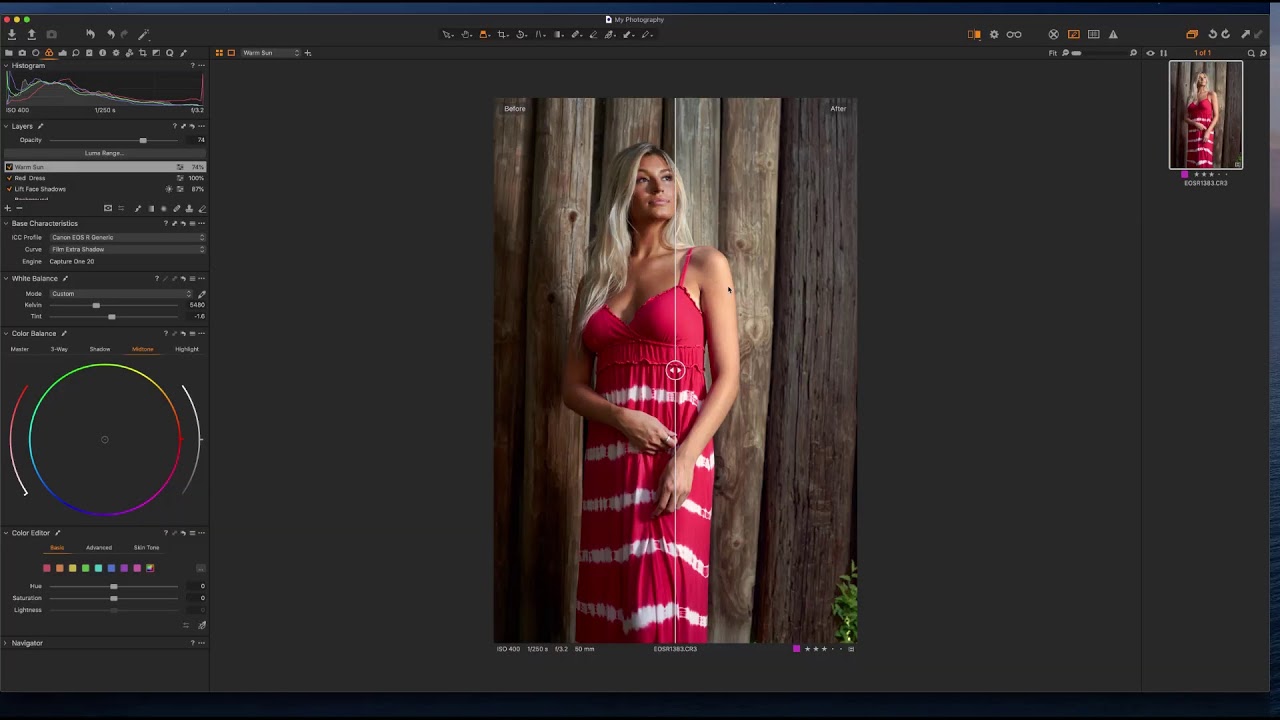
Task: Open the Metadata info tool tab
Action: pos(102,53)
